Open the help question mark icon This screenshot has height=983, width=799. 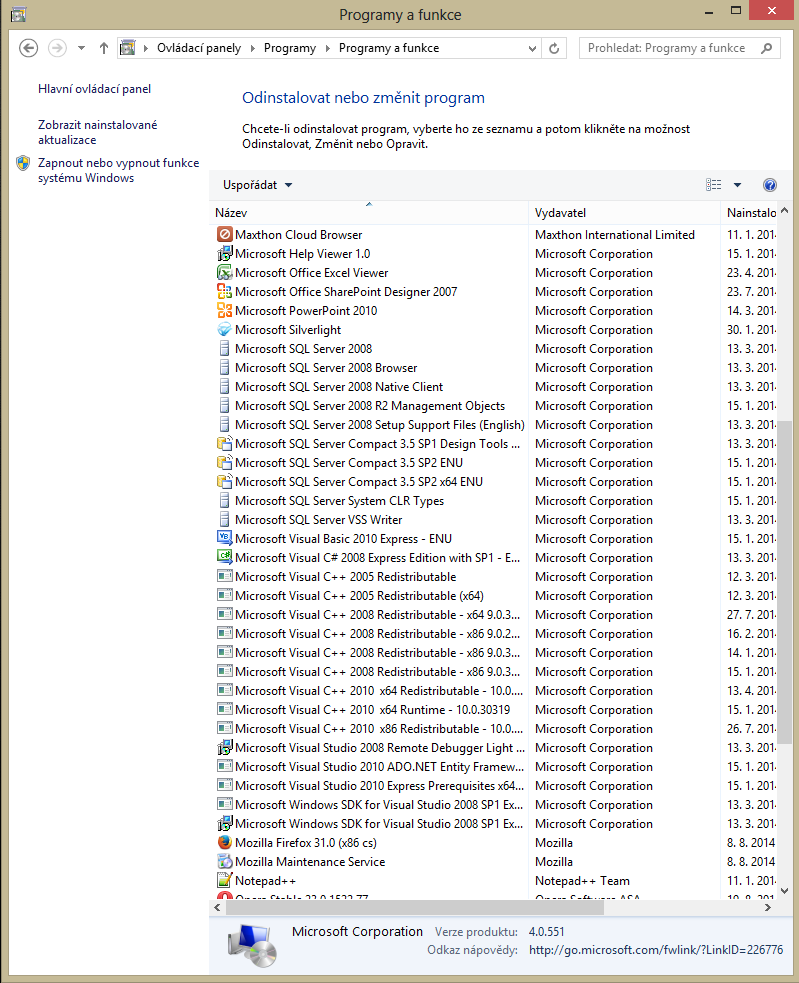[770, 185]
